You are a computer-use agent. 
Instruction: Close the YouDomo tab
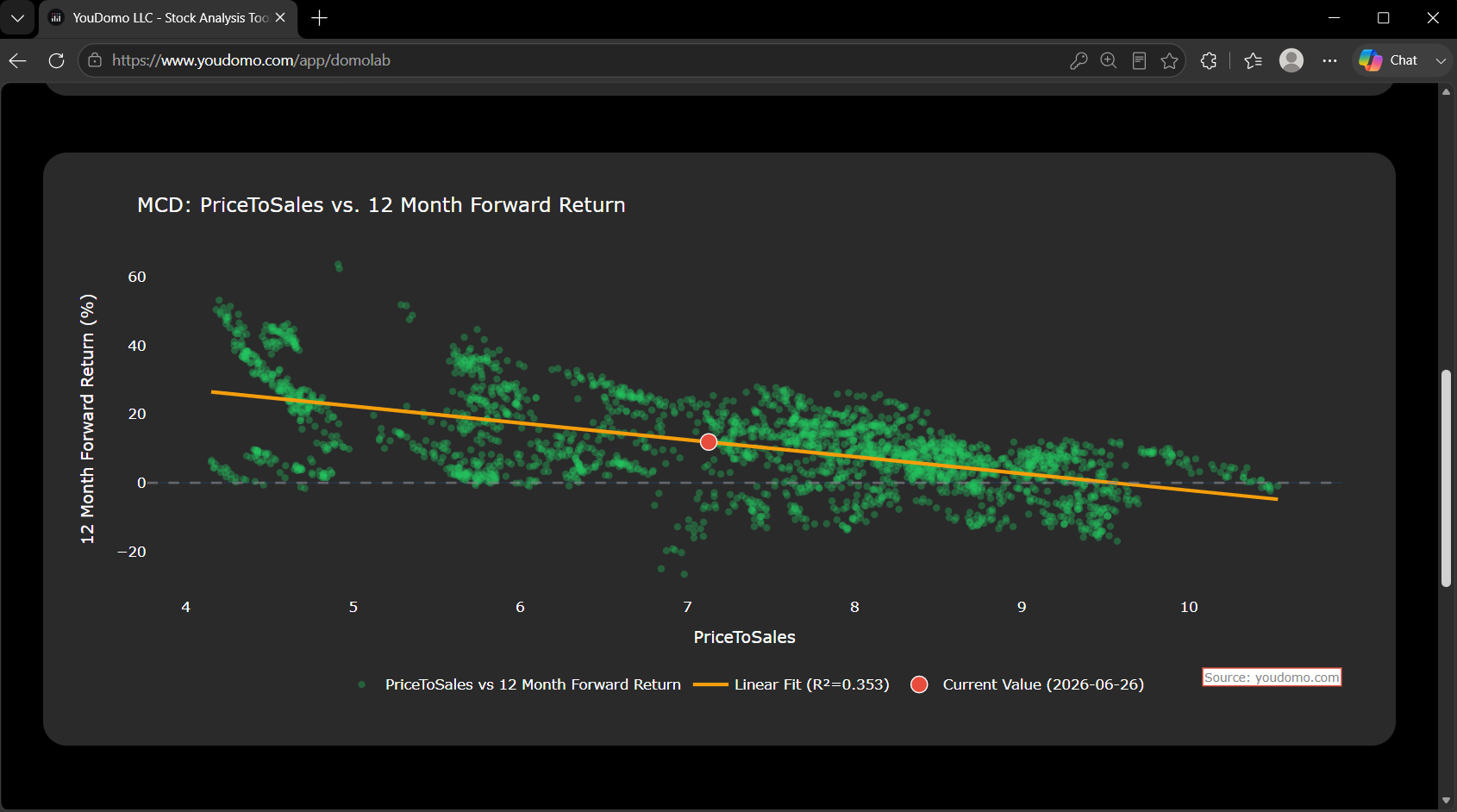tap(280, 17)
